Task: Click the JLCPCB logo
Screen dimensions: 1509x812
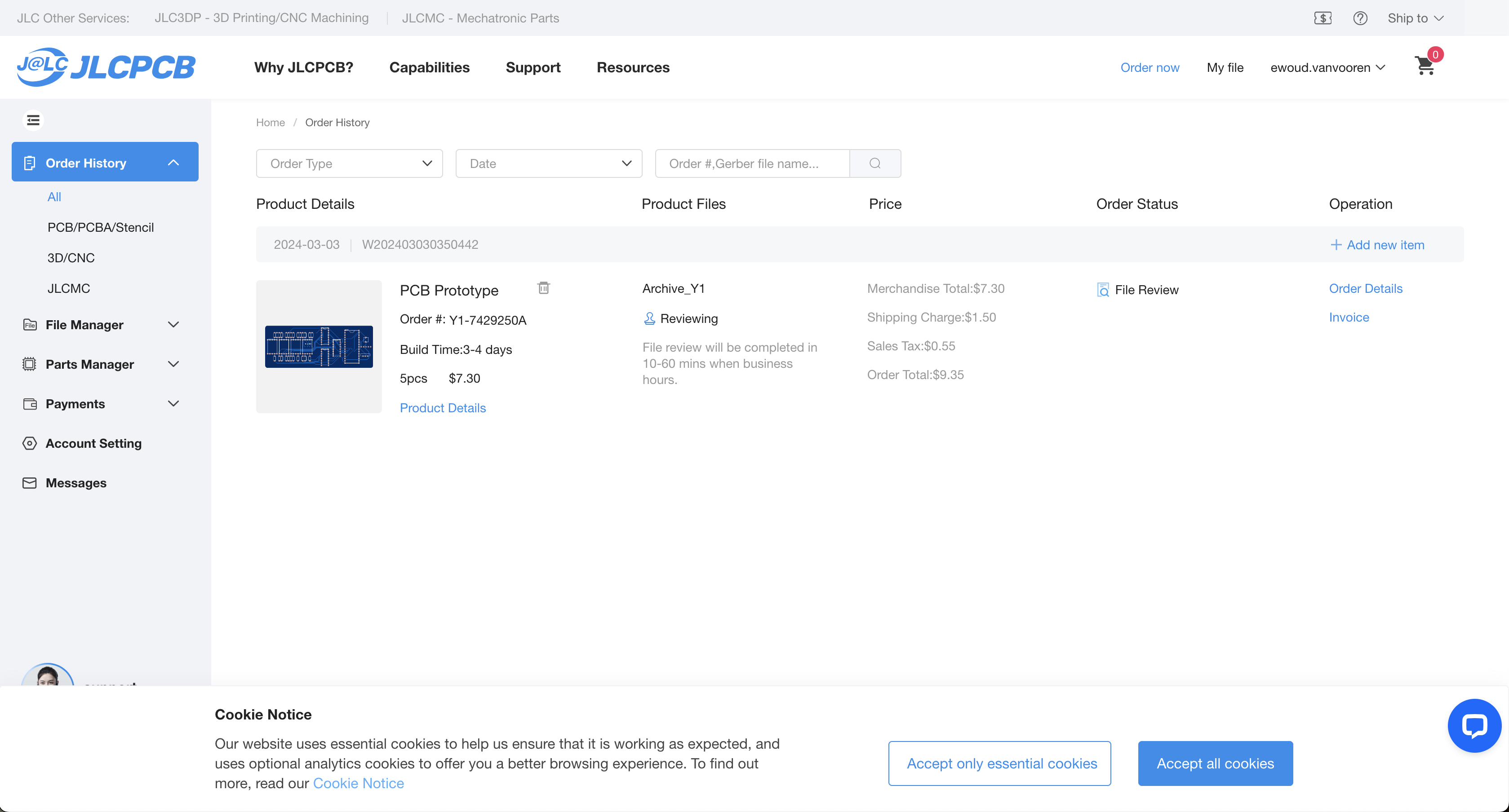Action: pos(106,67)
